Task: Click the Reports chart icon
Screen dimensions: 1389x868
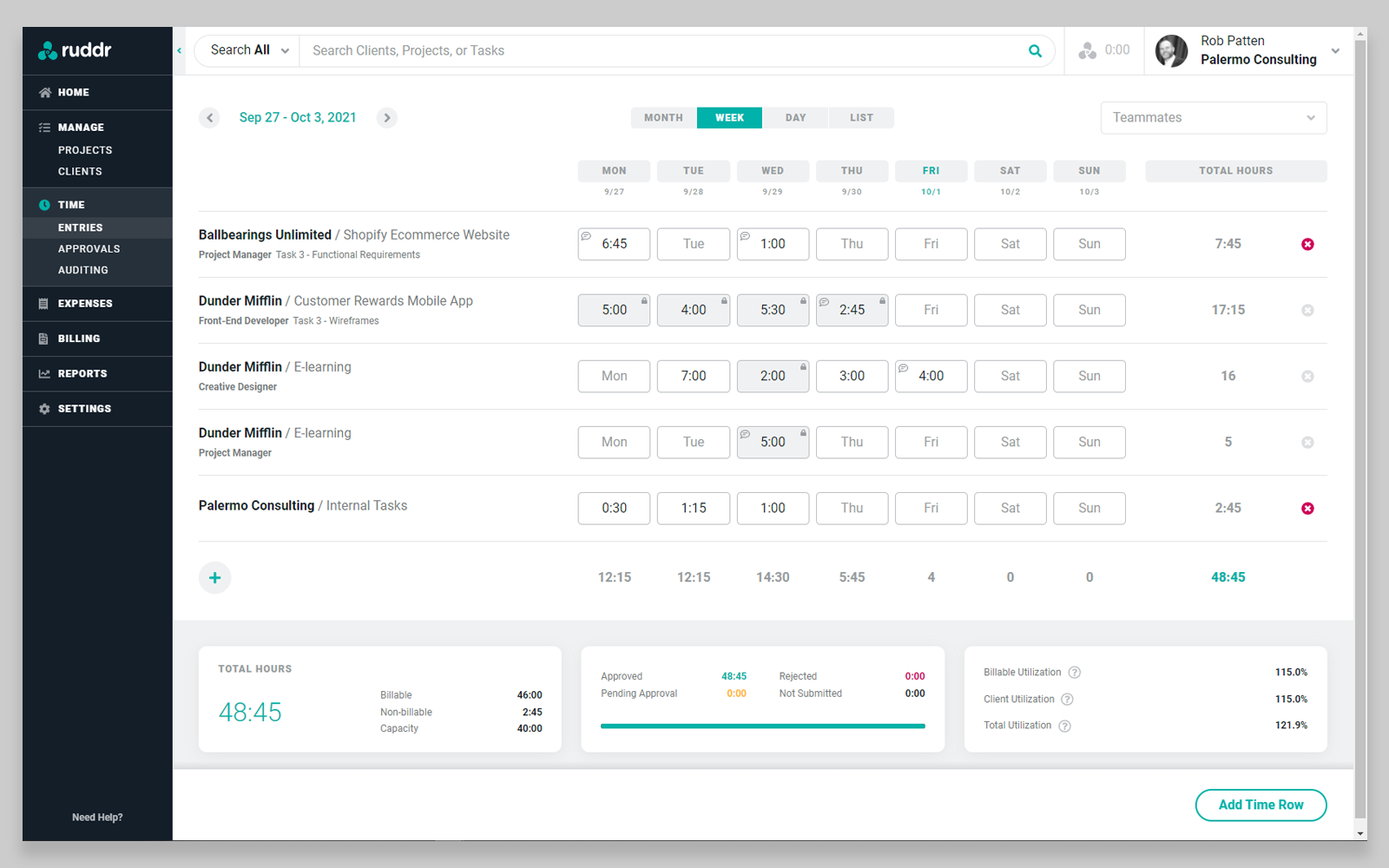Action: (x=44, y=373)
